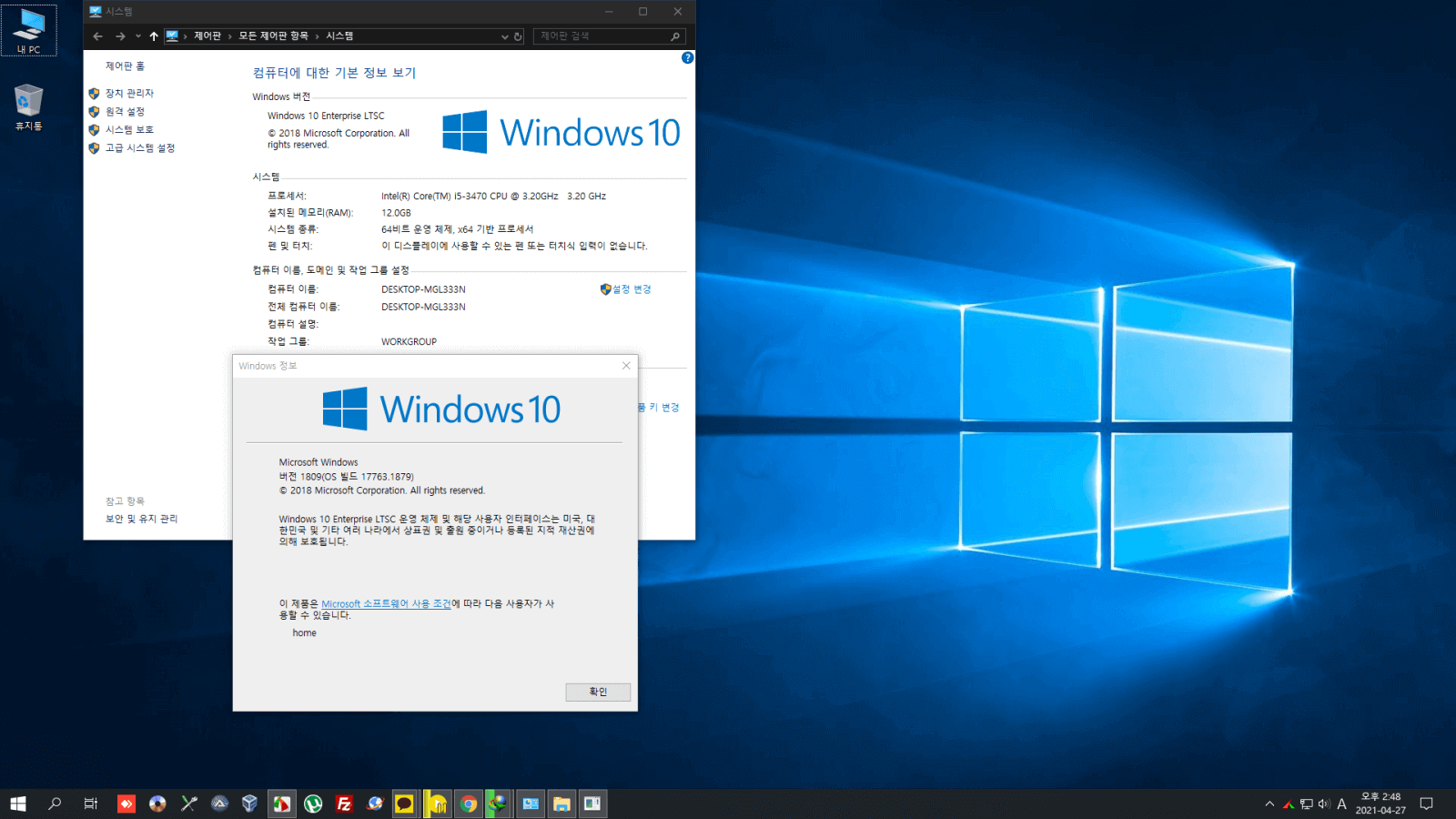The height and width of the screenshot is (819, 1456).
Task: Launch uTorrent from the taskbar
Action: click(313, 804)
